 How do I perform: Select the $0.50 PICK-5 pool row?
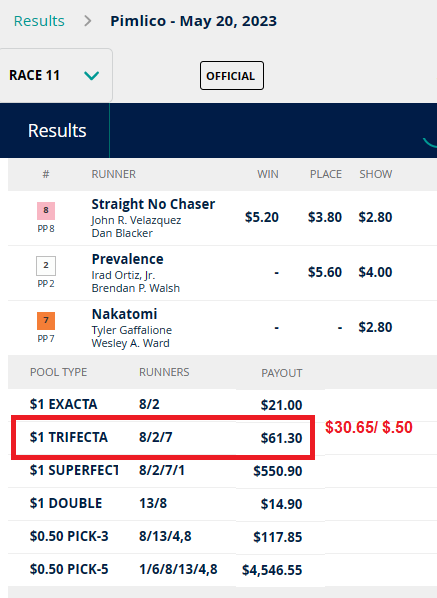[x=166, y=570]
